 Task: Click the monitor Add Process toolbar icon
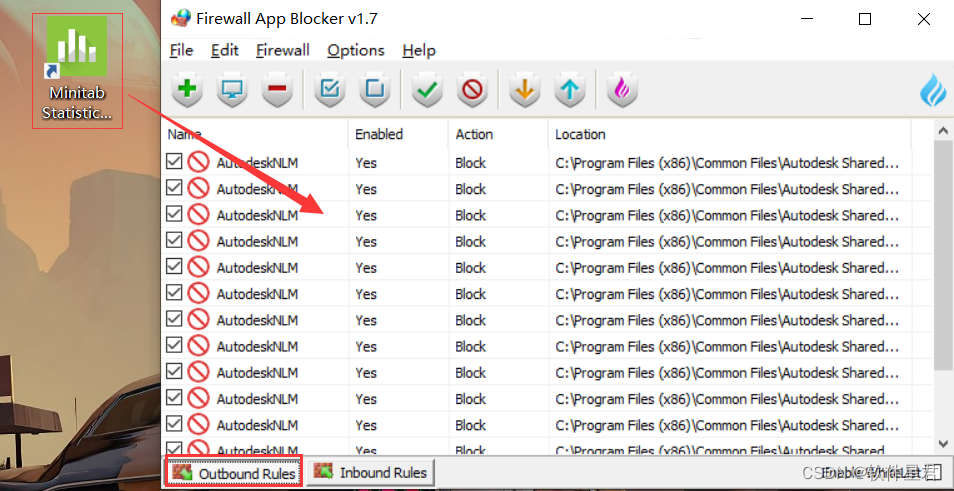232,90
